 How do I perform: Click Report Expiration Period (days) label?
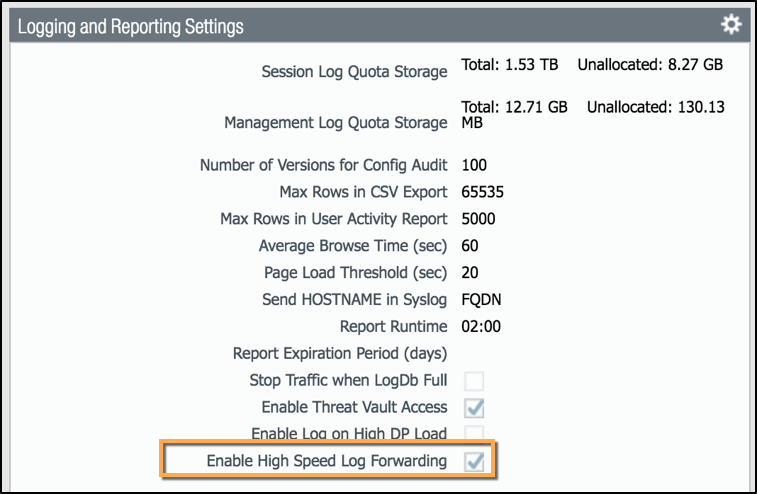(339, 353)
